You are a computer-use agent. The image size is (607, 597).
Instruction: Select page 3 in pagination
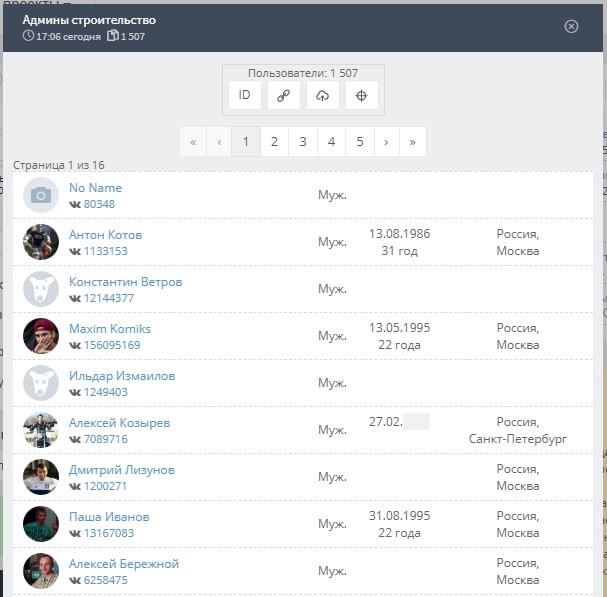302,142
